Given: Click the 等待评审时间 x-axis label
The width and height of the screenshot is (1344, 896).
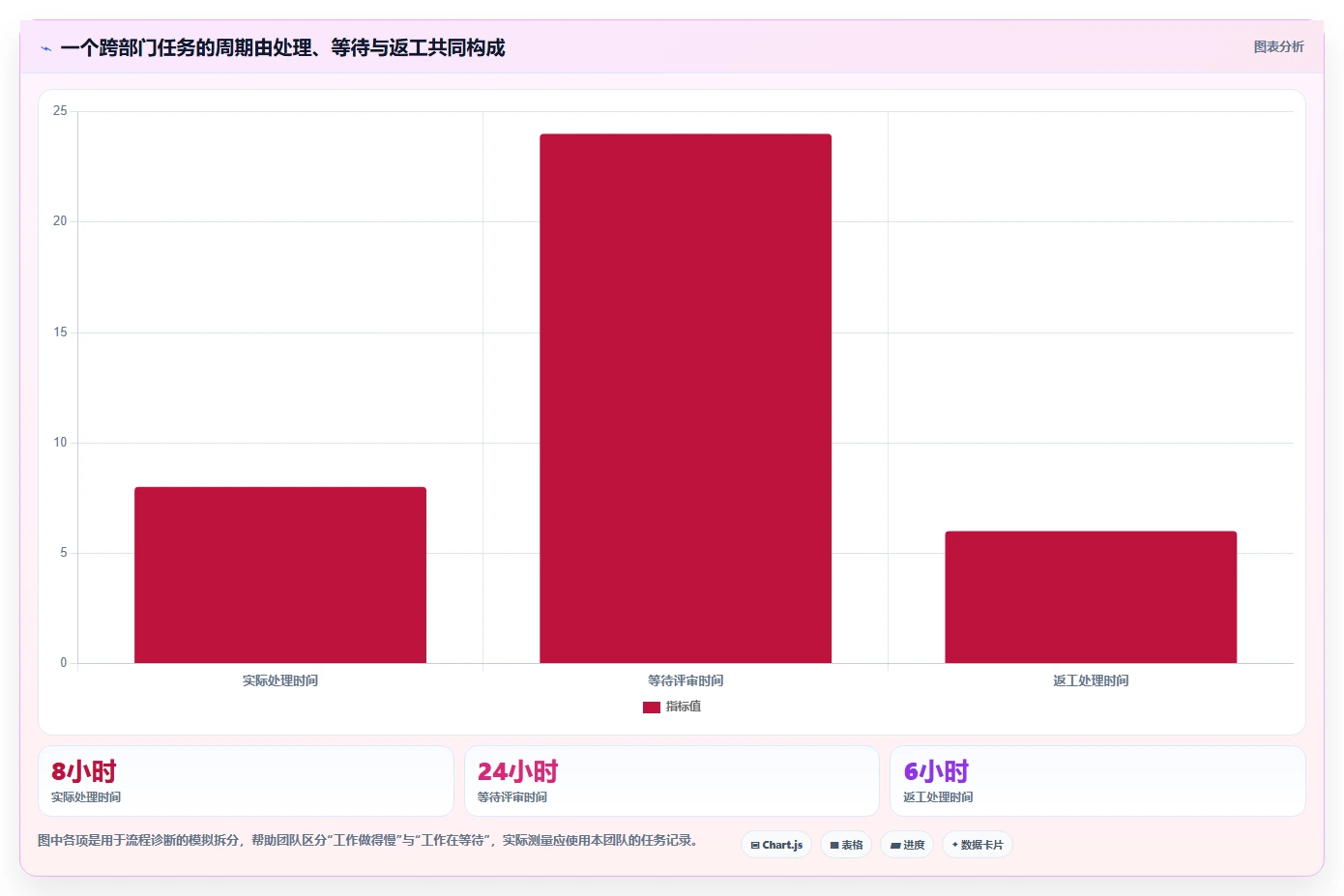Looking at the screenshot, I should pyautogui.click(x=686, y=680).
